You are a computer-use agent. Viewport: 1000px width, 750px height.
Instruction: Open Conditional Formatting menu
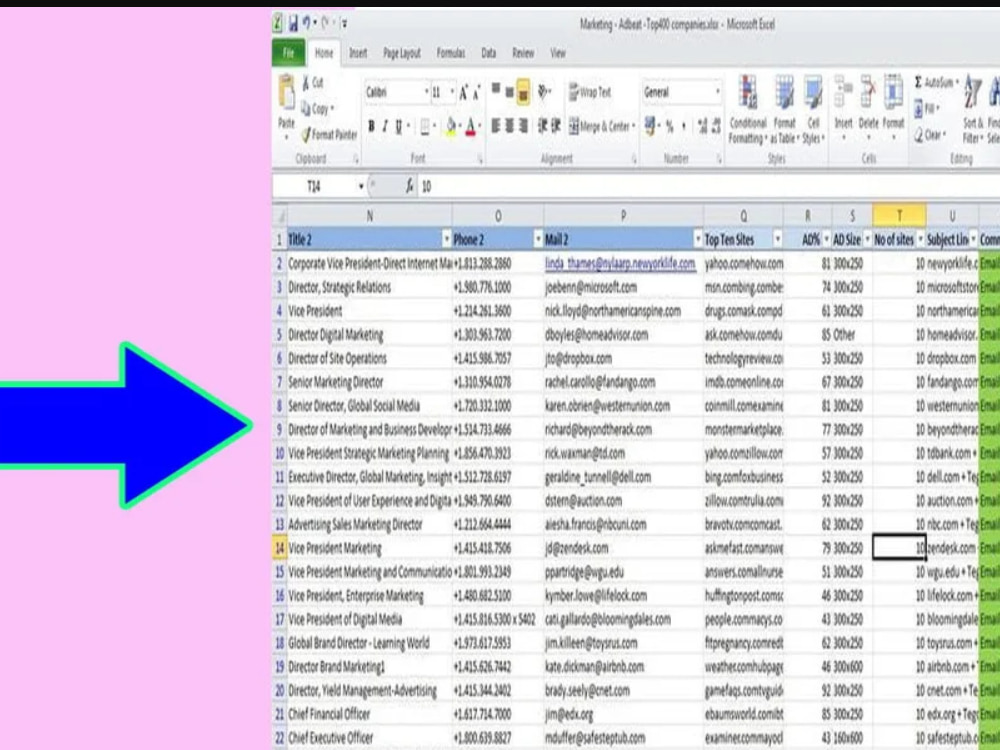click(747, 110)
